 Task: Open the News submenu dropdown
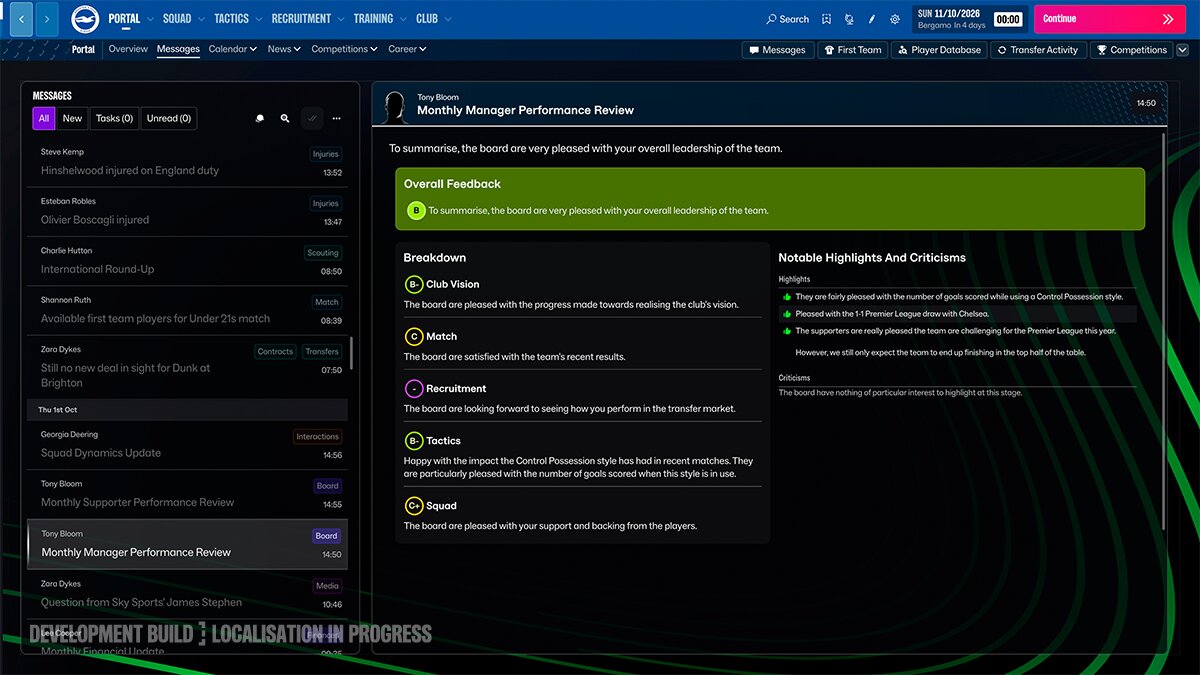(x=284, y=49)
